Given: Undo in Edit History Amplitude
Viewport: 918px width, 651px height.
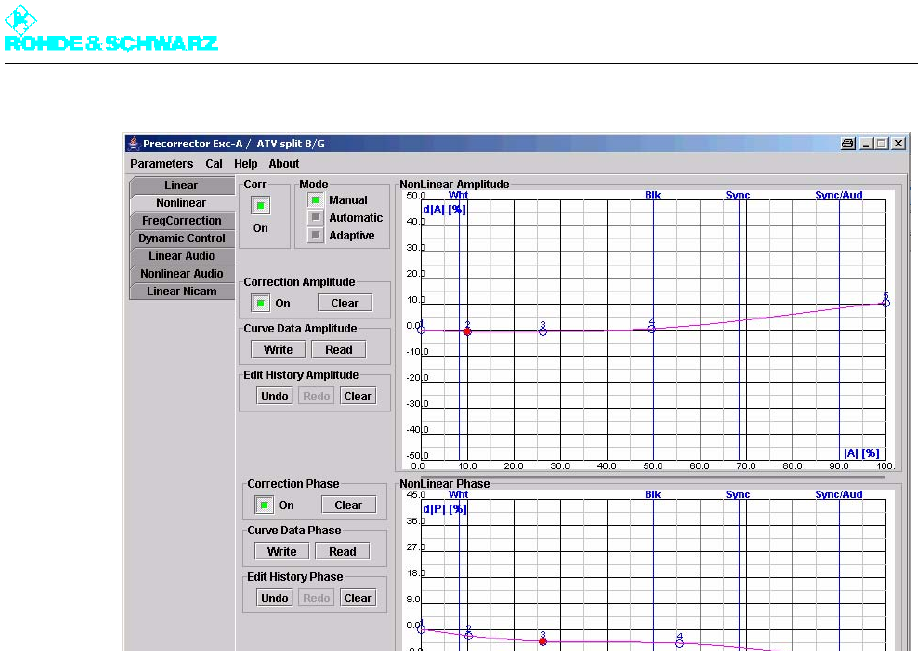Looking at the screenshot, I should (275, 396).
